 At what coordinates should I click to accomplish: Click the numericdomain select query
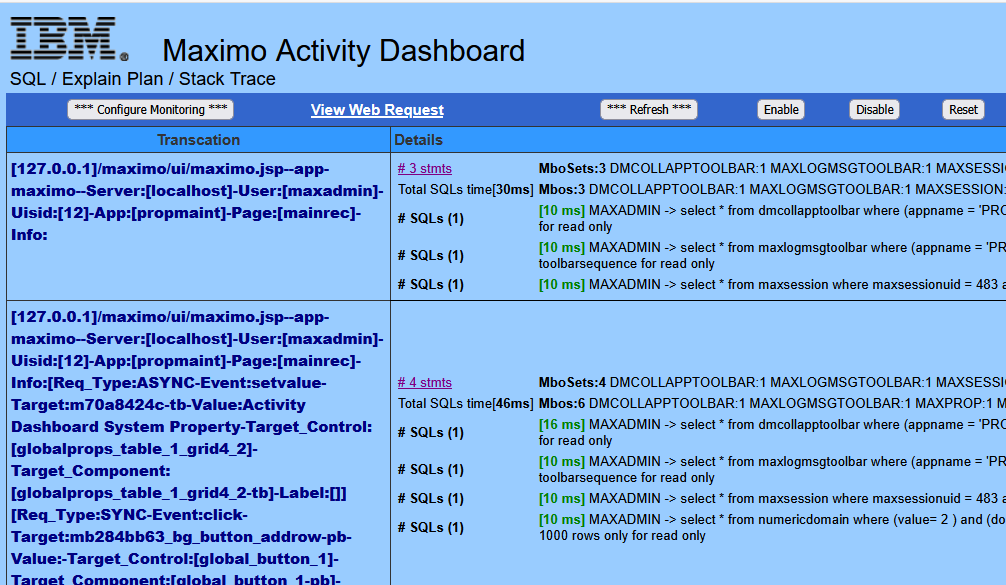coord(772,527)
